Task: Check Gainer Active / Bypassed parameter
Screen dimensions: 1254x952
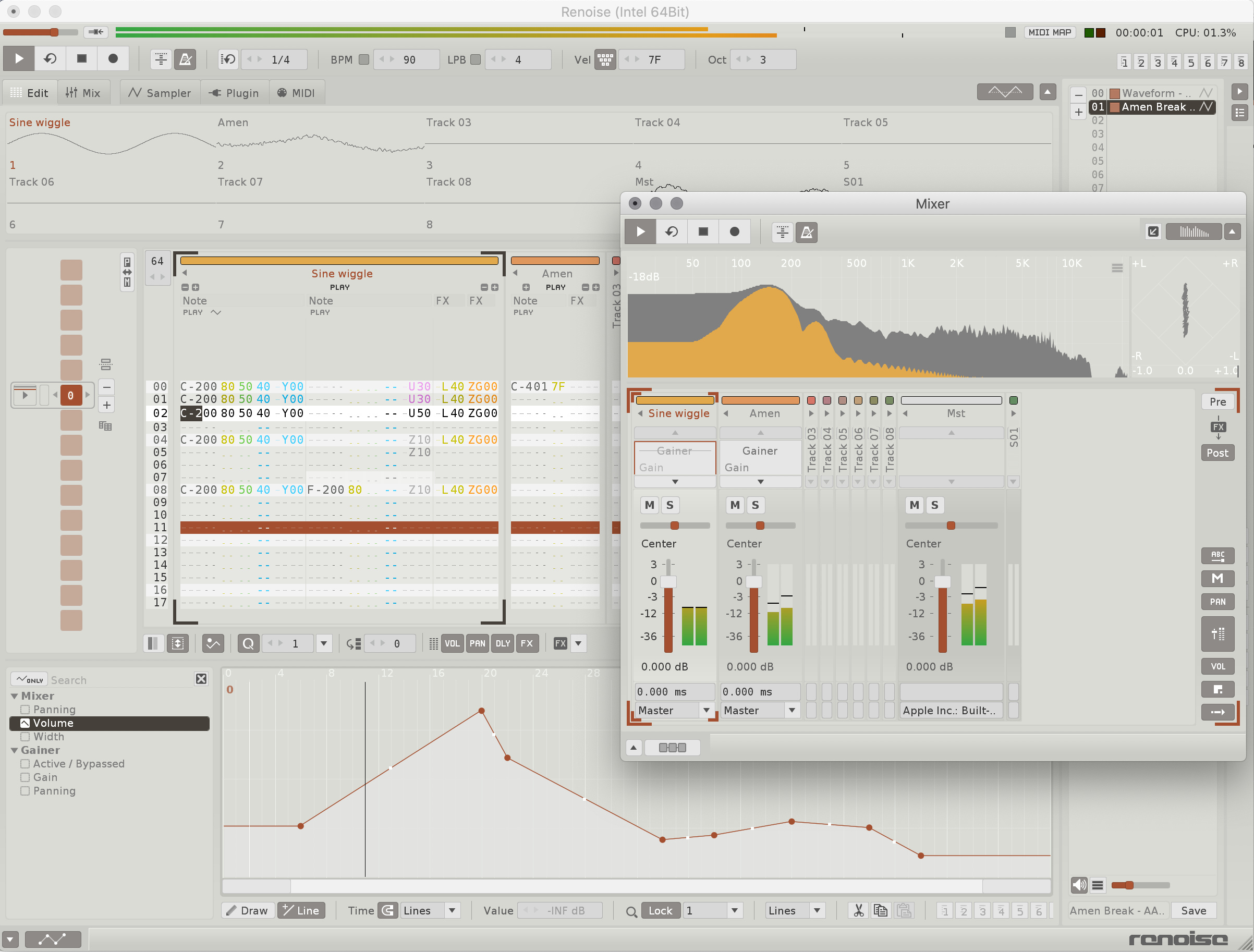Action: tap(25, 764)
